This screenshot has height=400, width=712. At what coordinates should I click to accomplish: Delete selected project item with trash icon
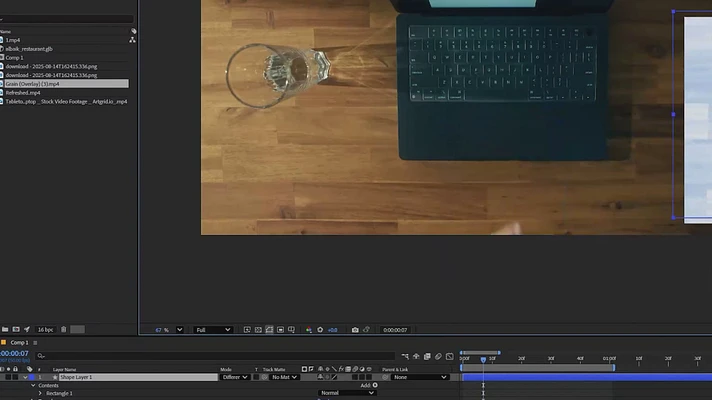point(64,330)
